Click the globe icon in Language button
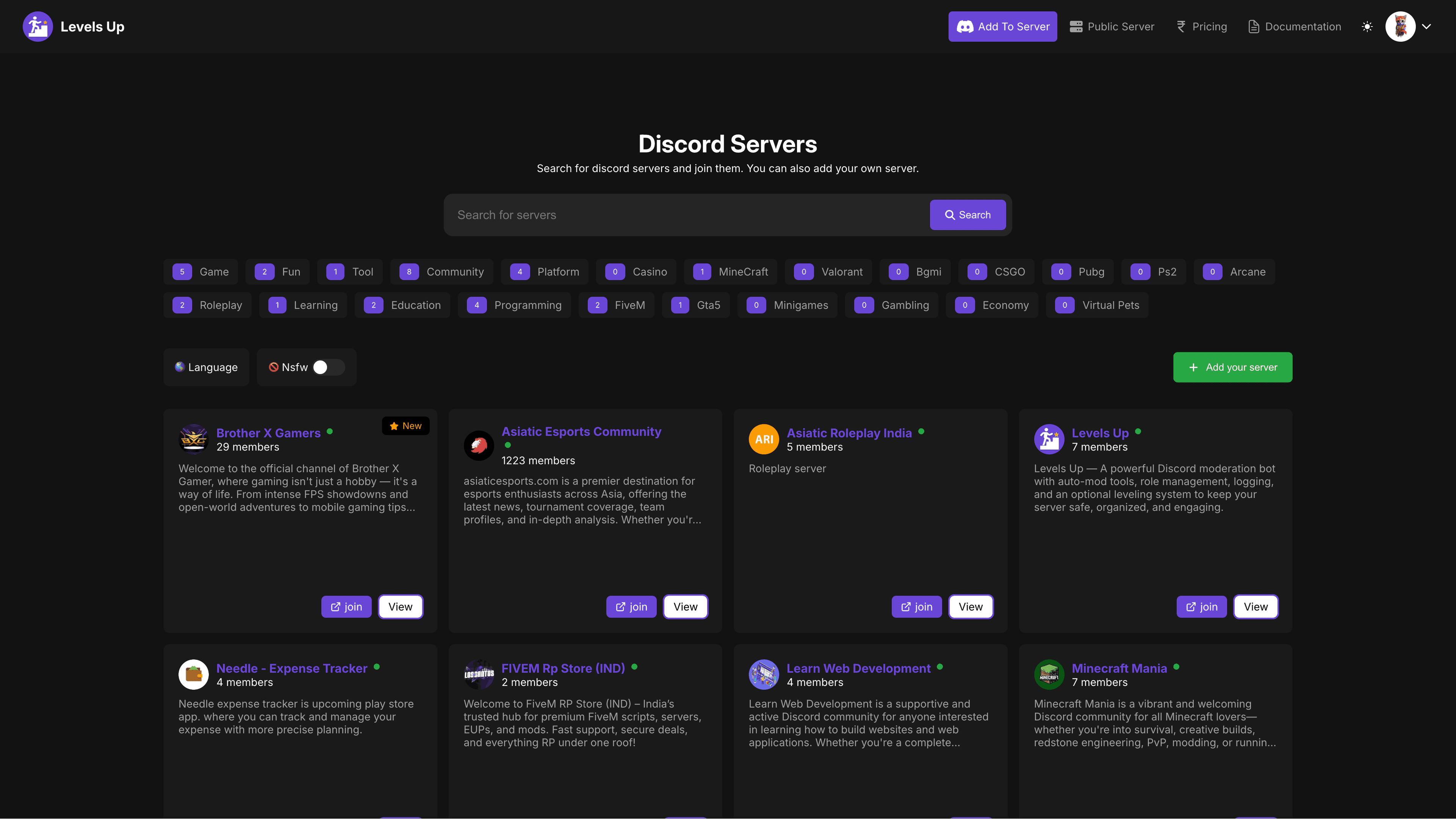Screen dimensions: 1456x819 click(x=180, y=367)
